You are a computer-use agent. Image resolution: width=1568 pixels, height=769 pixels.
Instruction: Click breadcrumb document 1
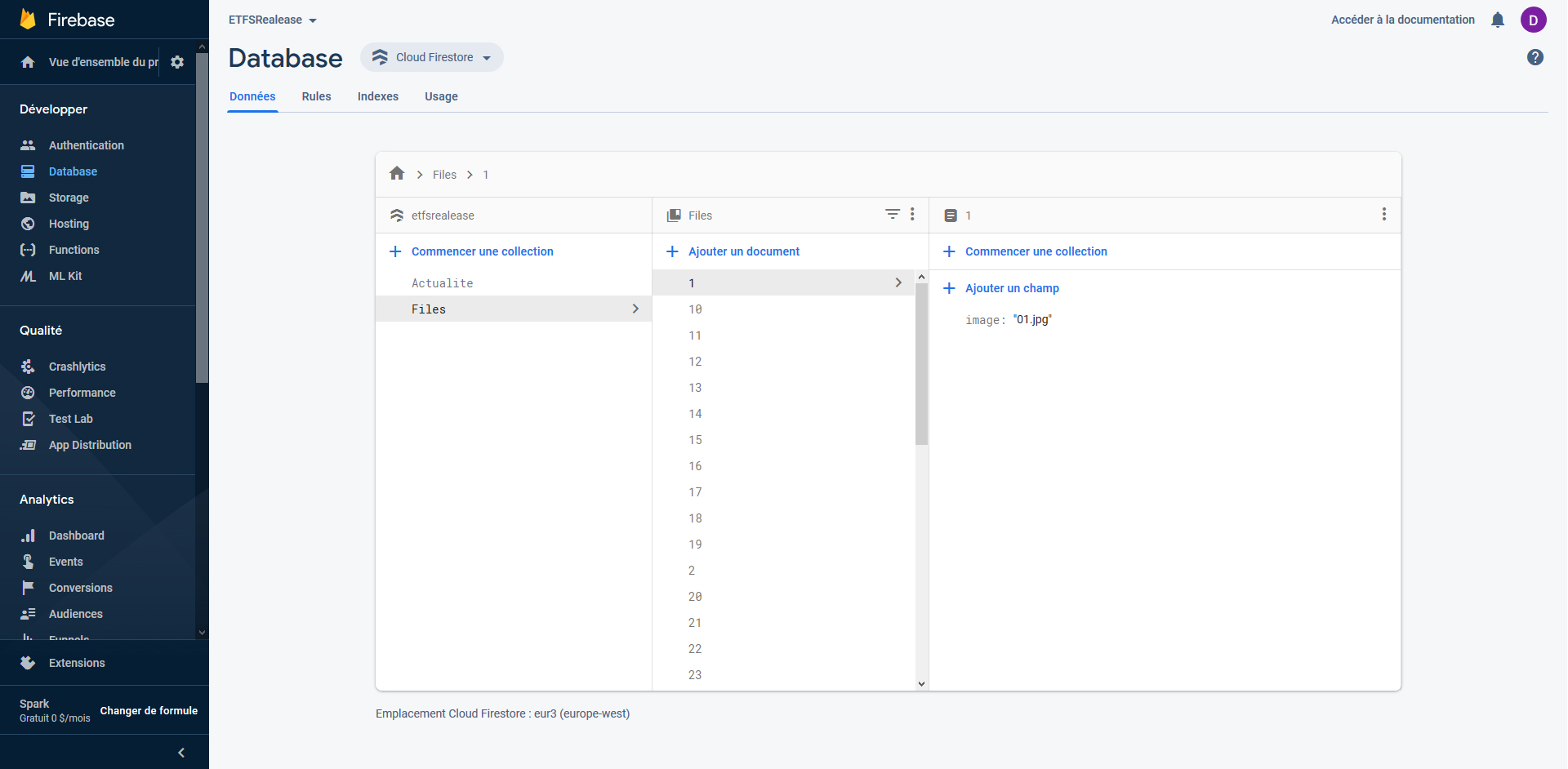pyautogui.click(x=486, y=175)
